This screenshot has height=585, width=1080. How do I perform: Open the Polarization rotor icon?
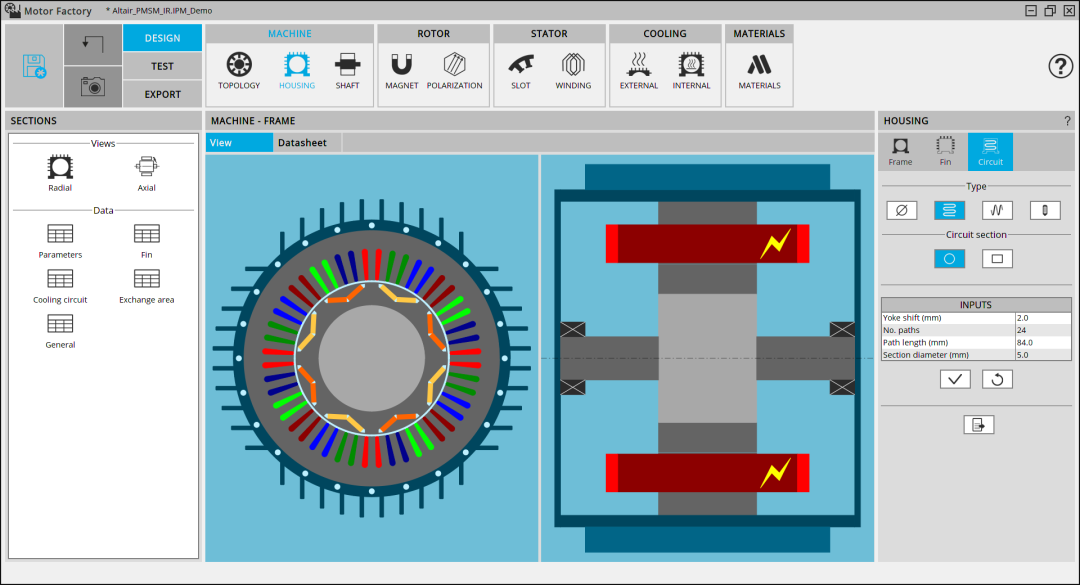coord(455,70)
